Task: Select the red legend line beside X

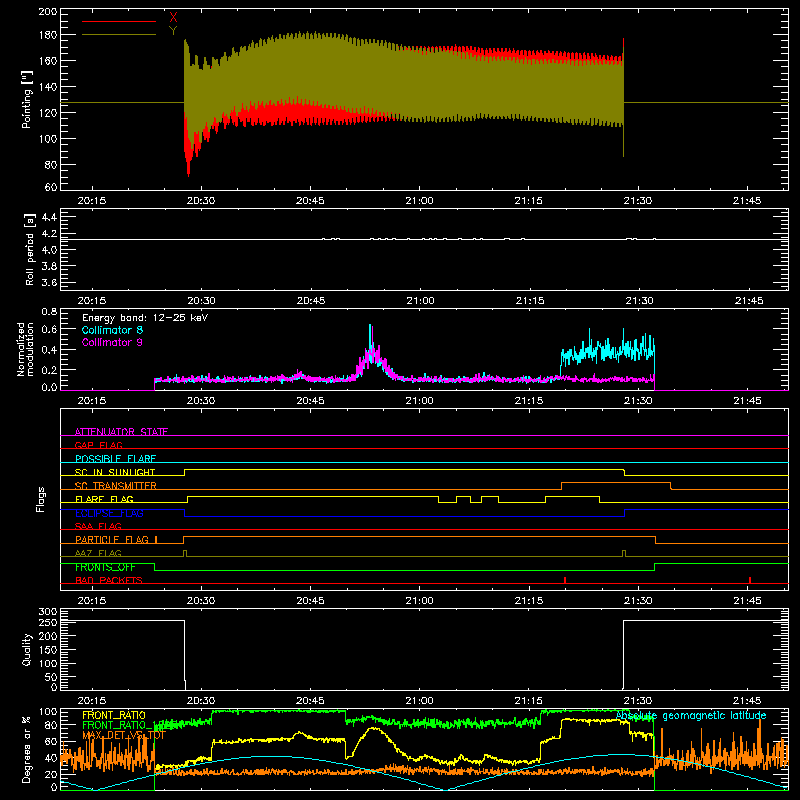Action: (119, 21)
